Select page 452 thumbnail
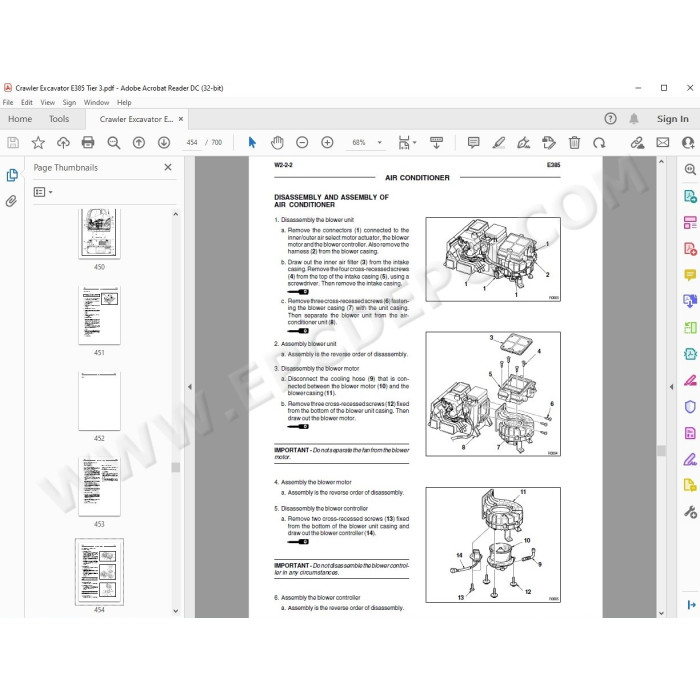700x700 pixels. click(x=100, y=401)
